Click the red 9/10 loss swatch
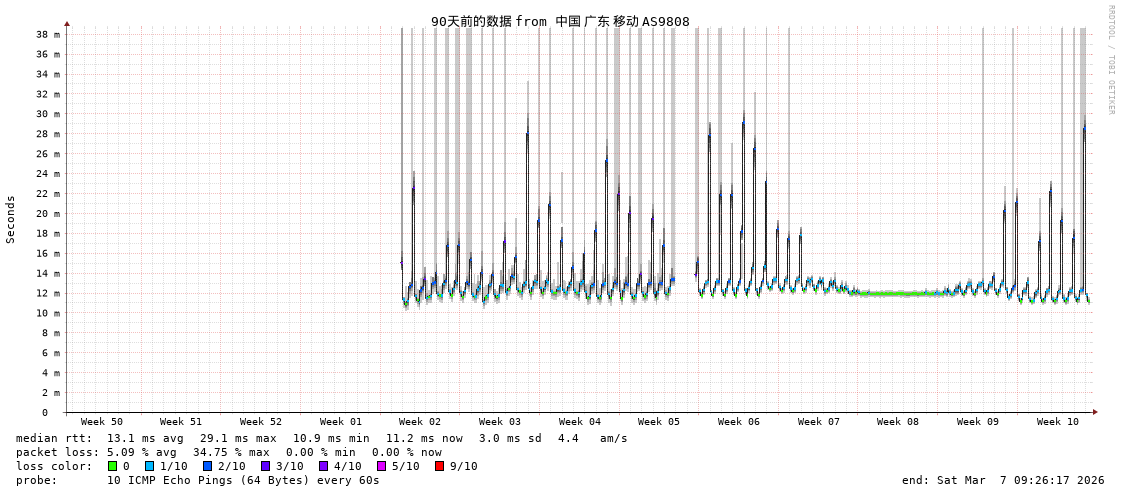The width and height of the screenshot is (1121, 494). (x=440, y=466)
